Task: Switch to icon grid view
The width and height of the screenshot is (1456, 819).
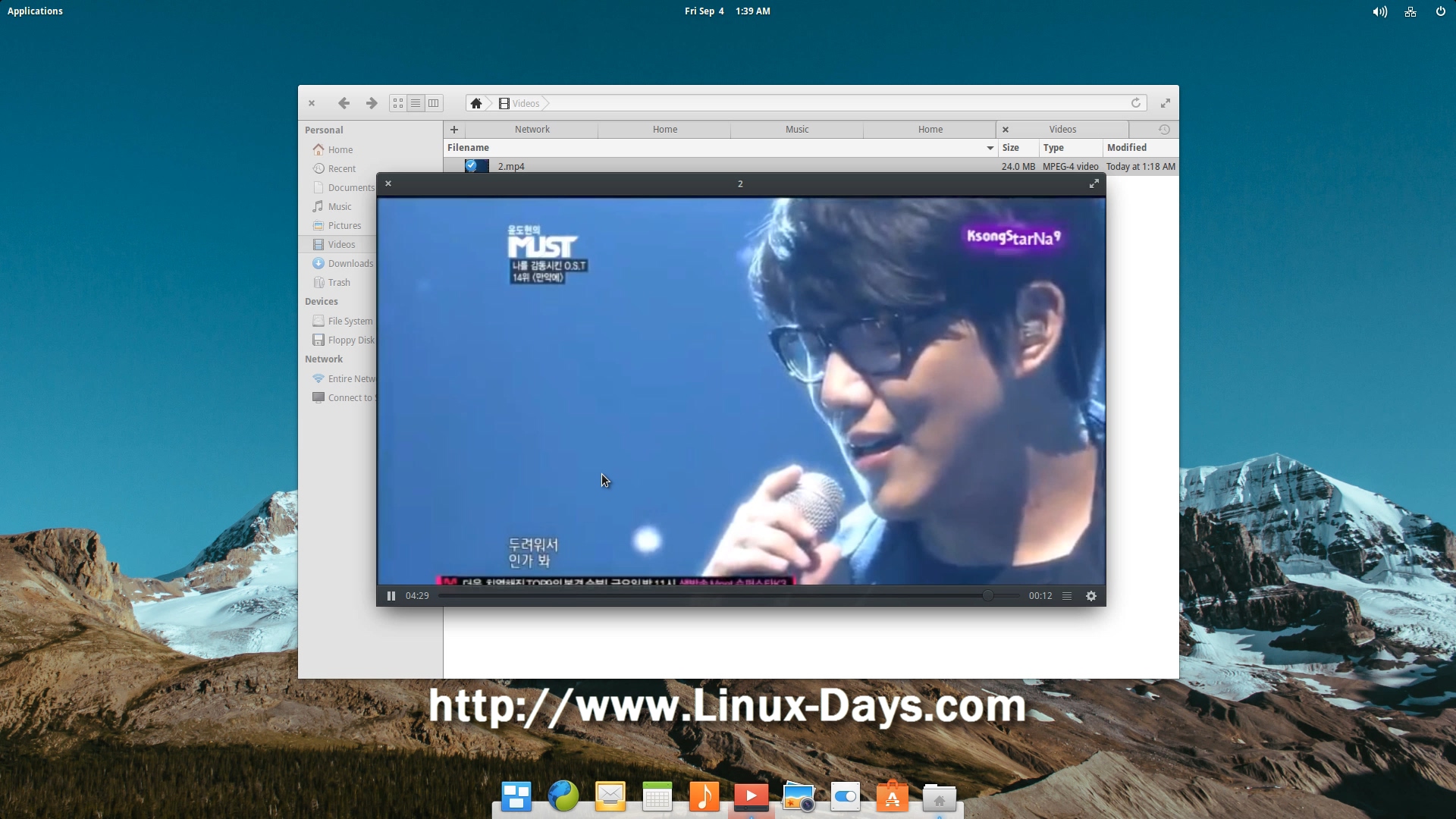Action: tap(398, 103)
